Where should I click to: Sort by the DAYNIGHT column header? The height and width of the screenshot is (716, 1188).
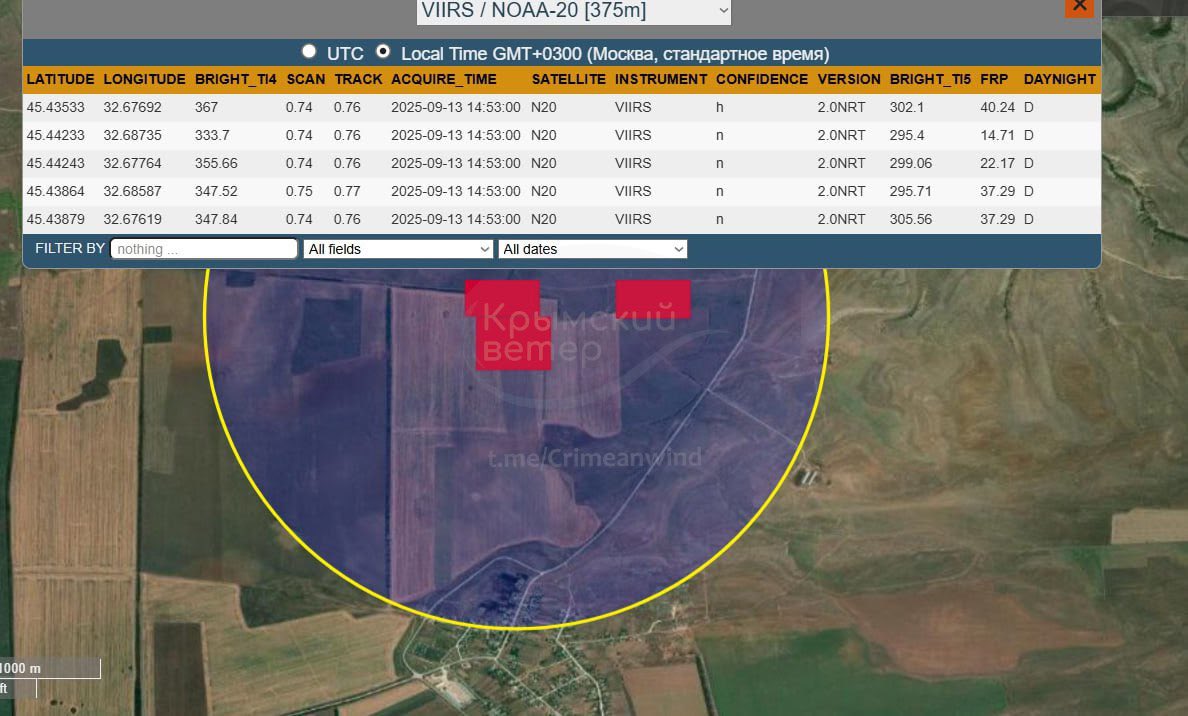1059,79
